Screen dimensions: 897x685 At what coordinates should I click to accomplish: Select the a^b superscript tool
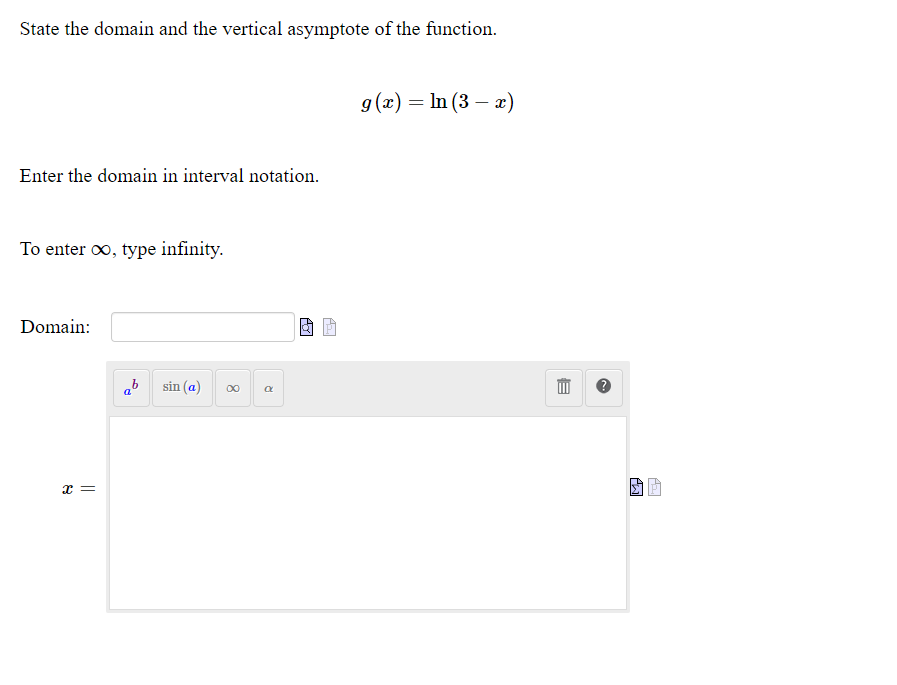coord(130,388)
